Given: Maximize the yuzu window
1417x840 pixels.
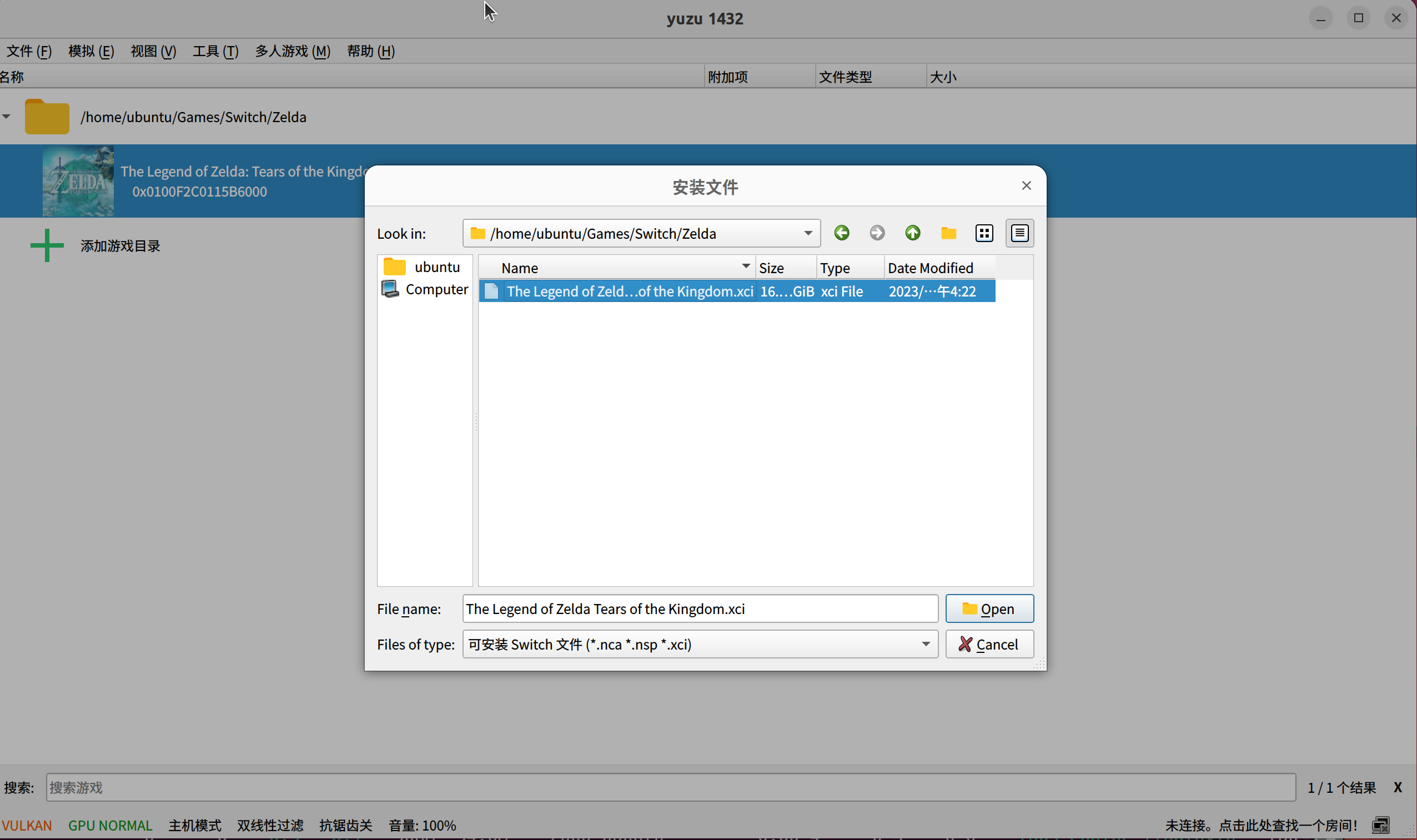Looking at the screenshot, I should point(1358,18).
